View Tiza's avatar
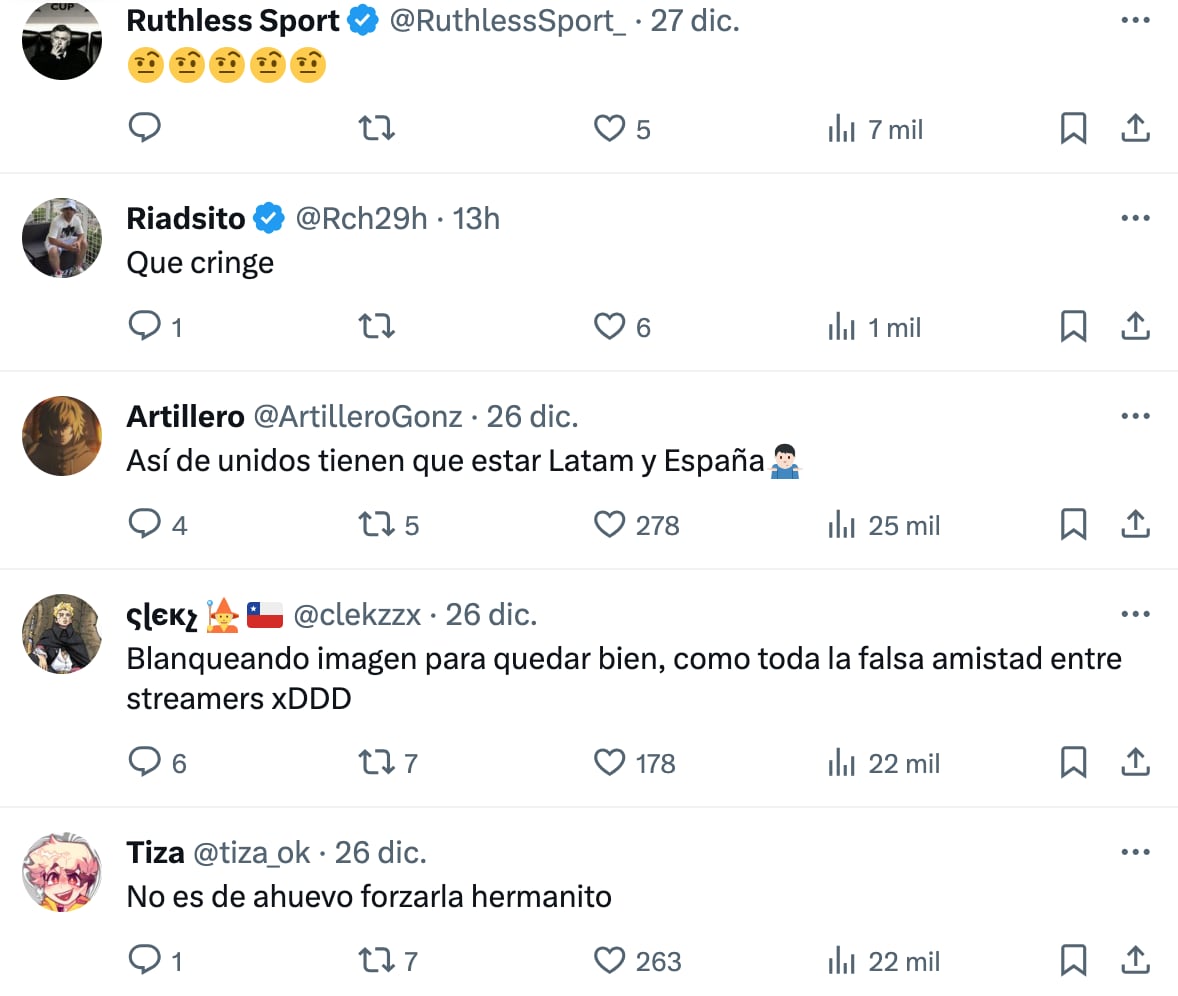 pos(62,872)
